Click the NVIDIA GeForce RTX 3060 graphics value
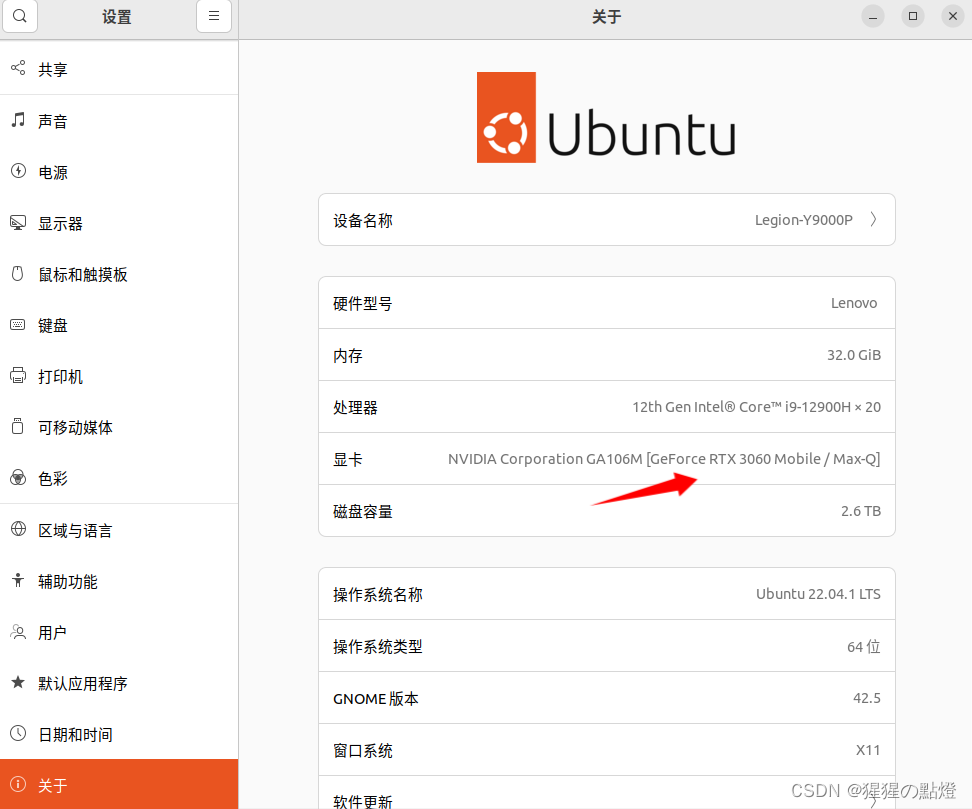The image size is (972, 809). pos(664,459)
